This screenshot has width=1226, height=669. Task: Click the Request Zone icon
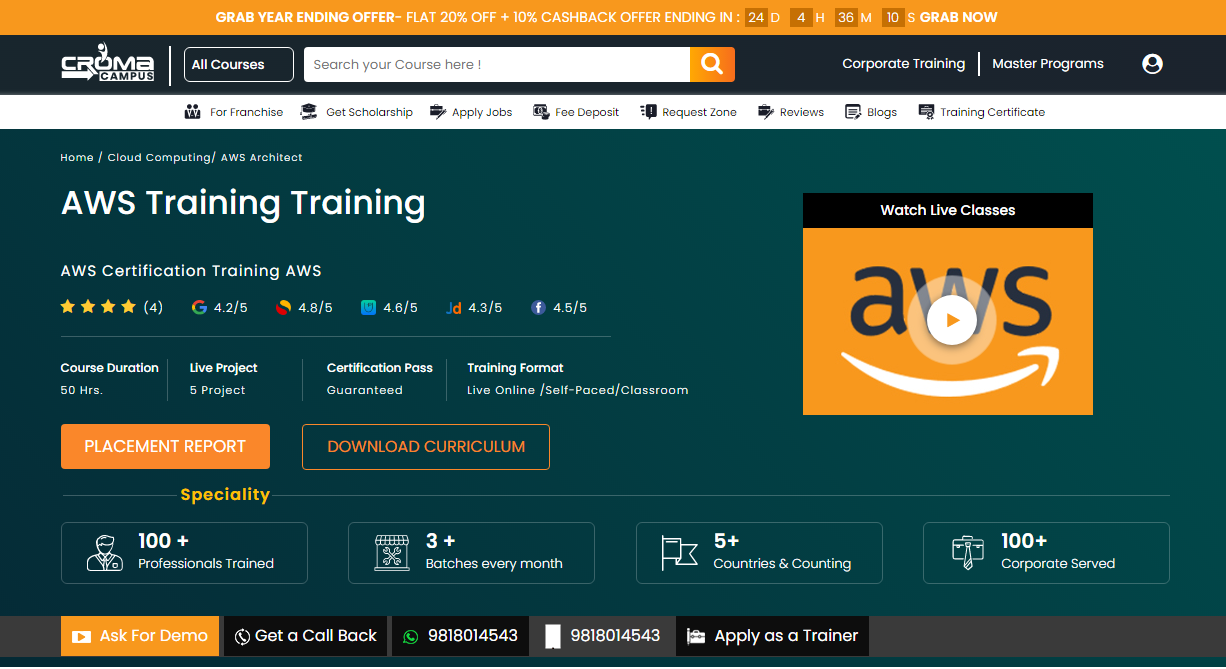coord(648,112)
